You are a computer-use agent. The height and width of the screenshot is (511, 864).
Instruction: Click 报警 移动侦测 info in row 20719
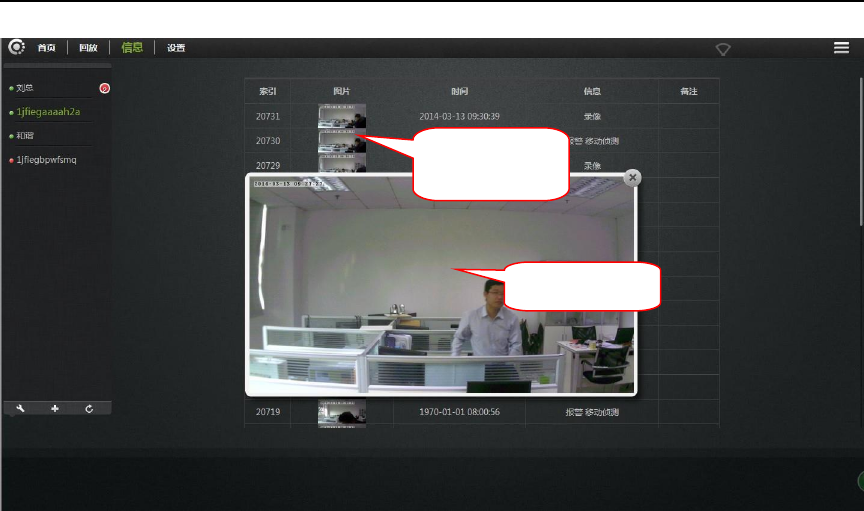pos(592,412)
